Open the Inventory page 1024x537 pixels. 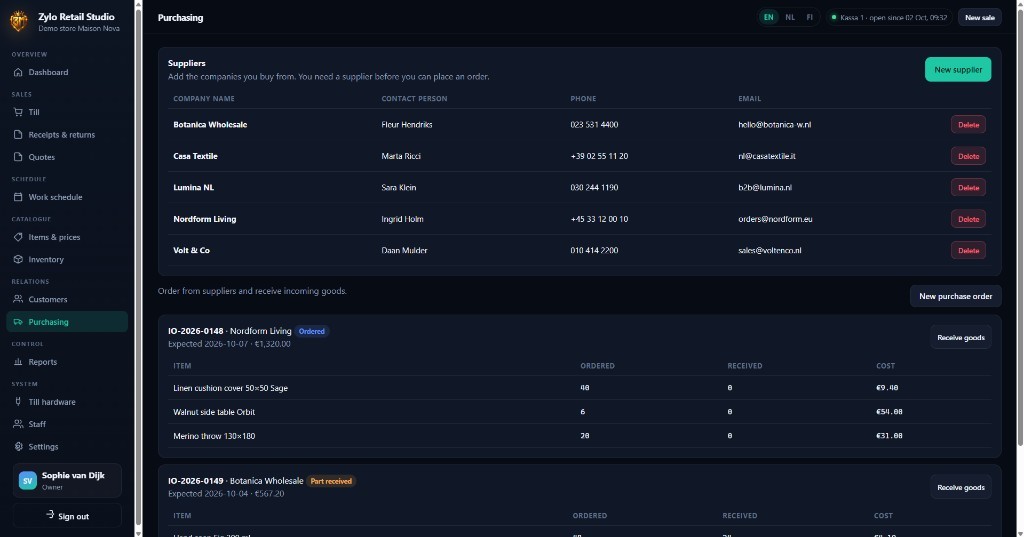pos(67,259)
